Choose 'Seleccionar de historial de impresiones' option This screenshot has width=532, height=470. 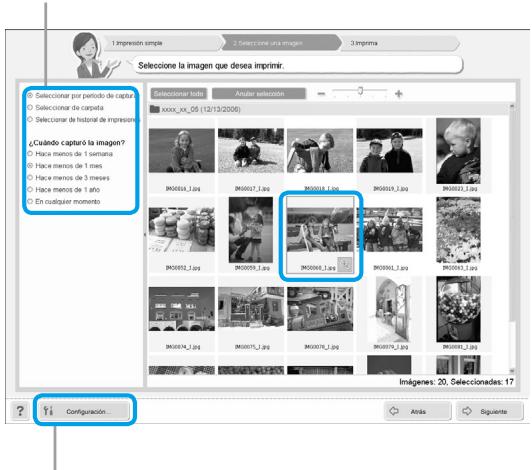tap(30, 119)
